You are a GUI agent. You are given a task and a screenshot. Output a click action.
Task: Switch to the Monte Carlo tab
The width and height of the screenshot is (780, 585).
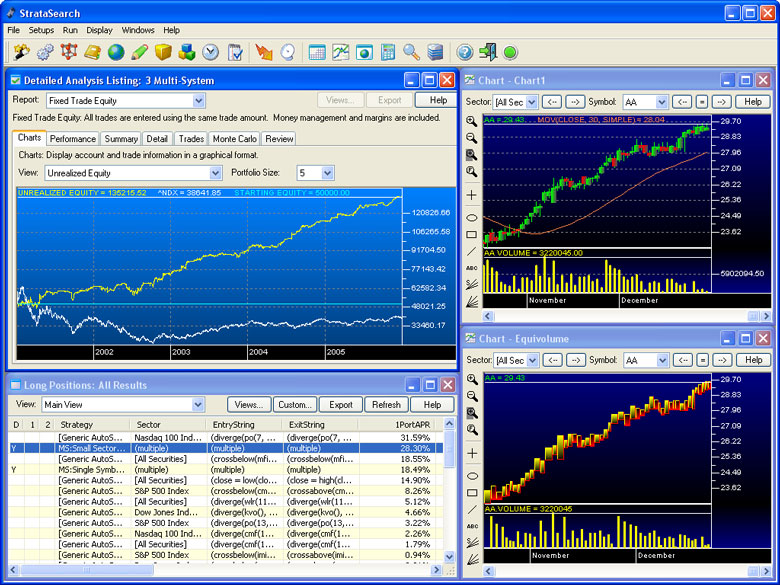pos(235,139)
